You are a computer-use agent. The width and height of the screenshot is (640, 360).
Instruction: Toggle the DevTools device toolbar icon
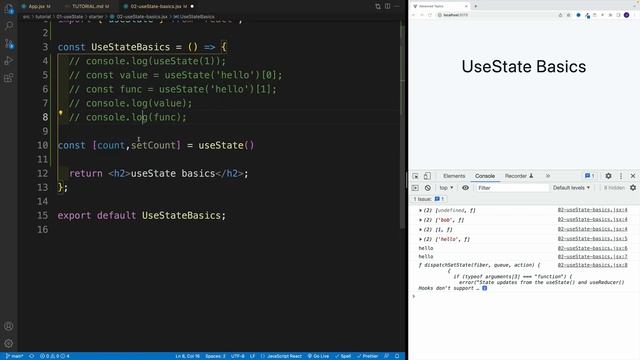(x=427, y=176)
